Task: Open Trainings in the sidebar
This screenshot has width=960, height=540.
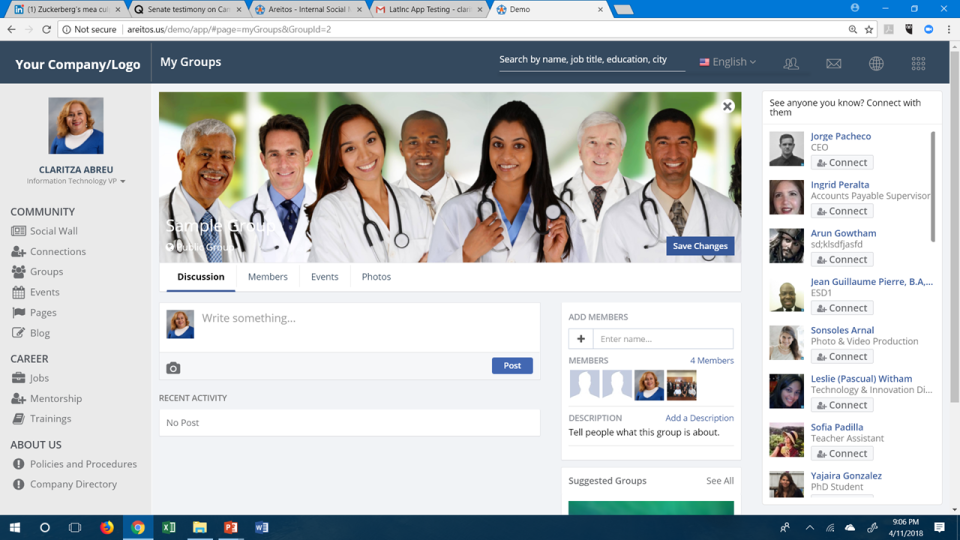Action: pyautogui.click(x=41, y=419)
